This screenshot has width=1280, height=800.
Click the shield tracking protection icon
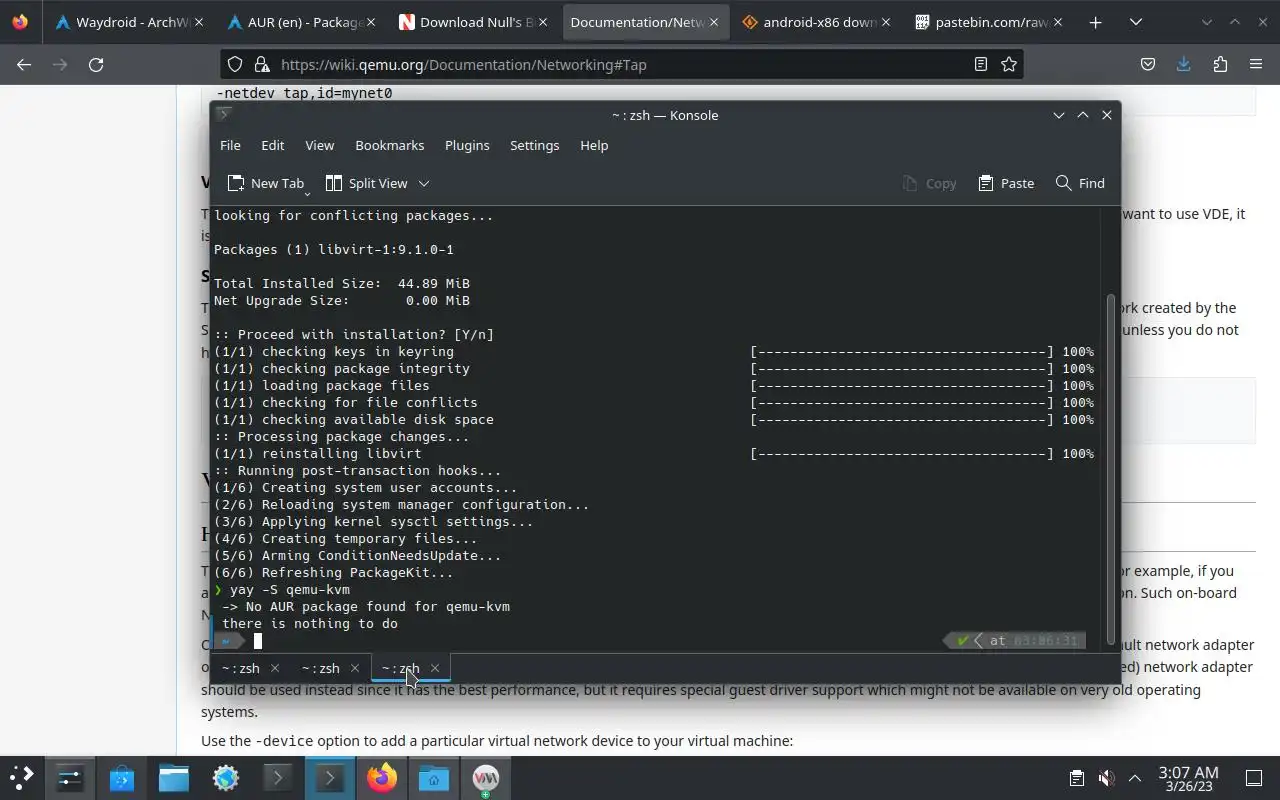pyautogui.click(x=235, y=64)
